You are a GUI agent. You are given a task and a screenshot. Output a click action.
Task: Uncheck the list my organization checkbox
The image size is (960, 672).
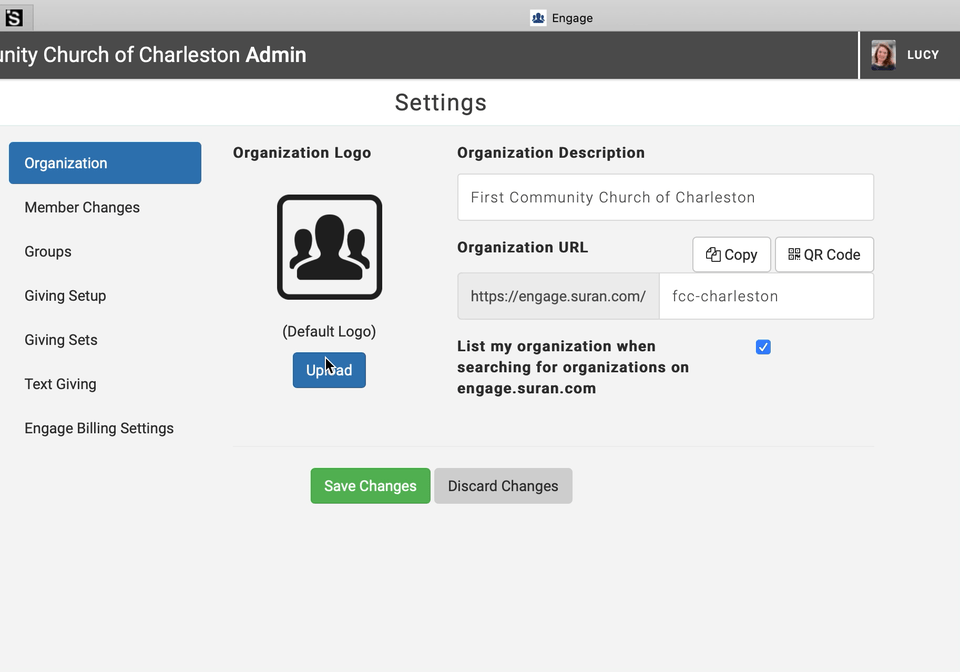coord(763,347)
